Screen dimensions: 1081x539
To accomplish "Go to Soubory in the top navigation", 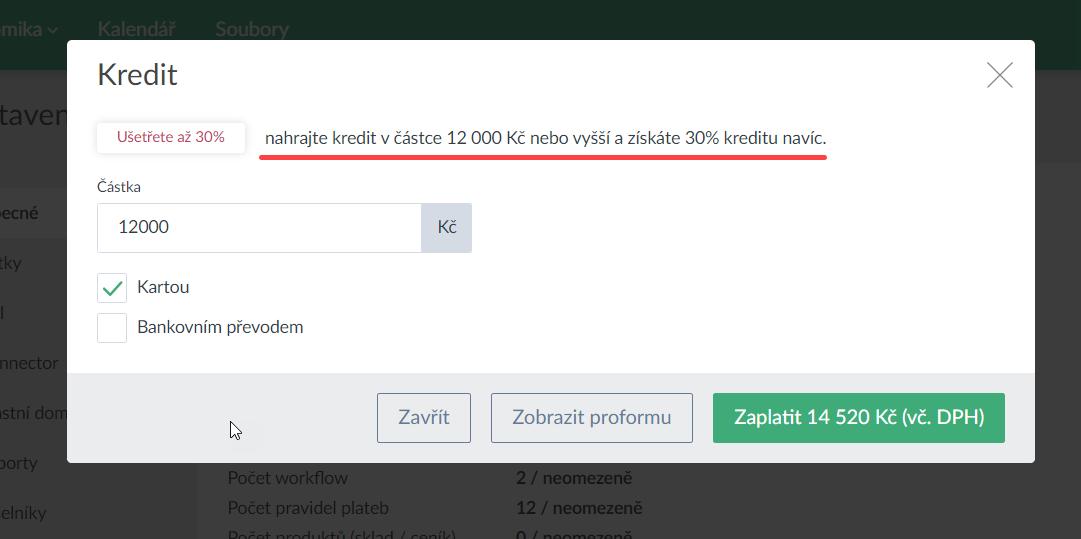I will (x=252, y=29).
